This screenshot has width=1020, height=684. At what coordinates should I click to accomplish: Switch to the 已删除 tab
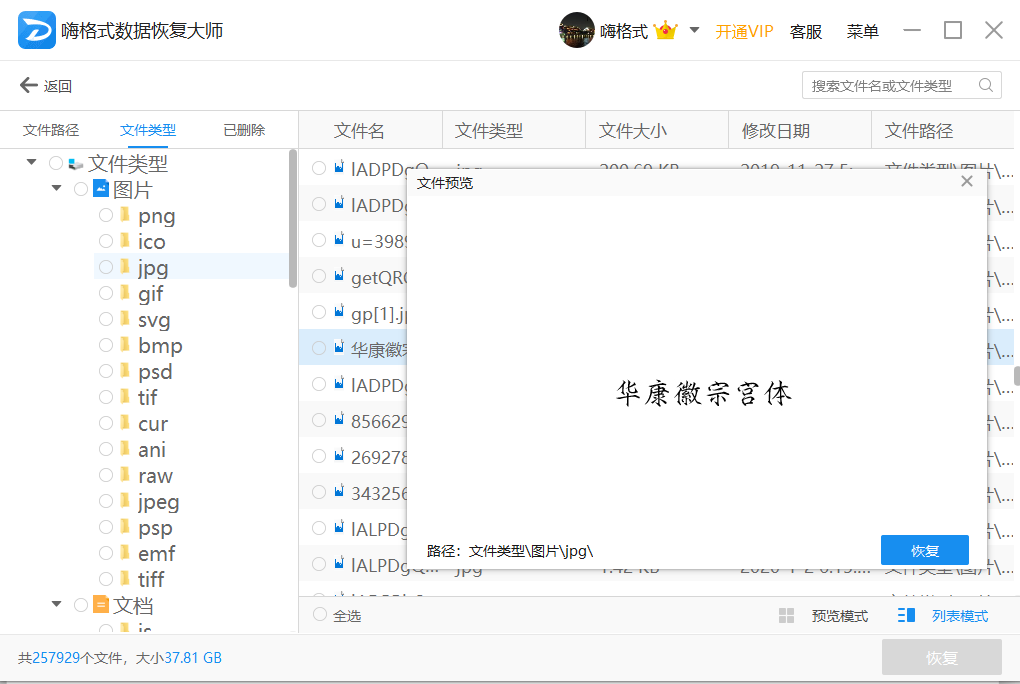click(244, 130)
